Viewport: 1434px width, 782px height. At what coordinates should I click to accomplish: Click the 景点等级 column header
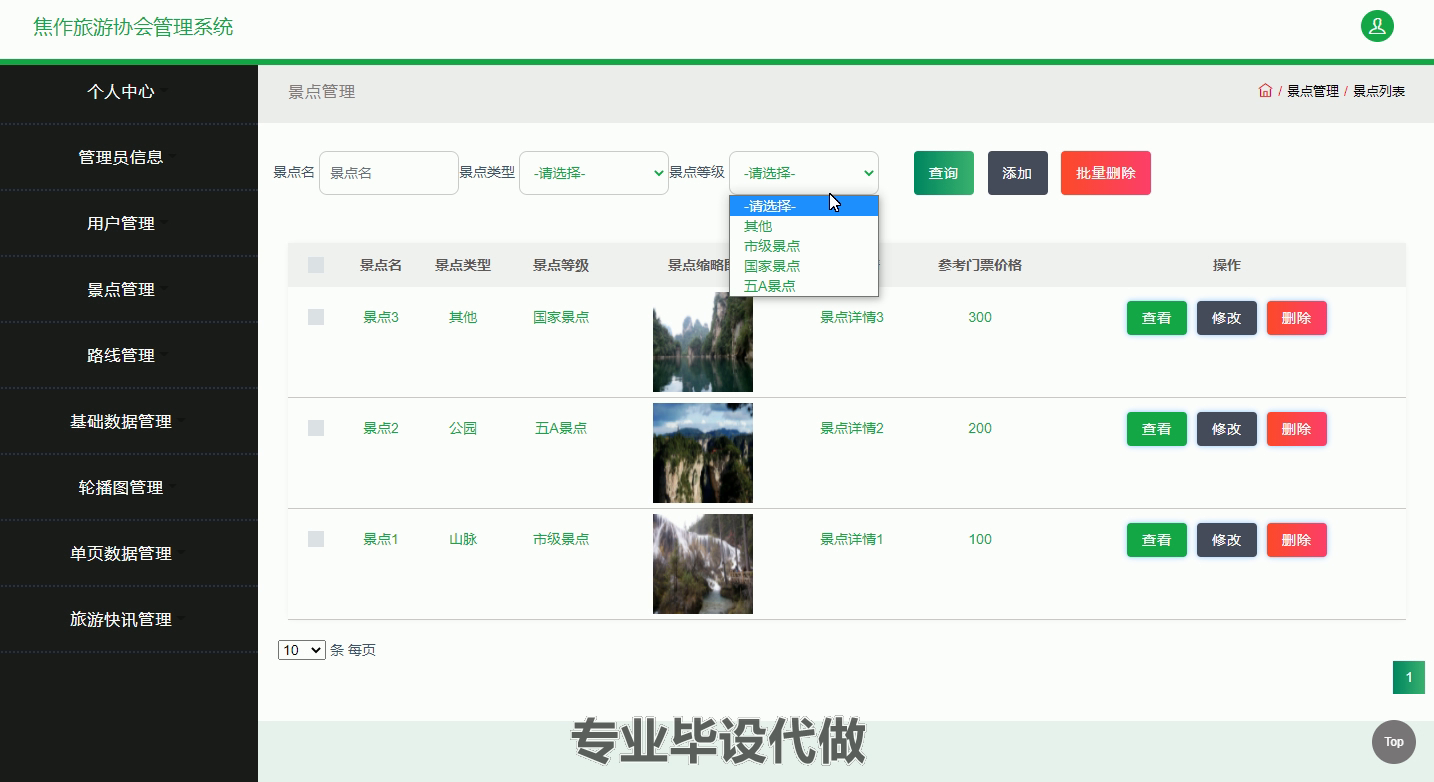pos(561,265)
